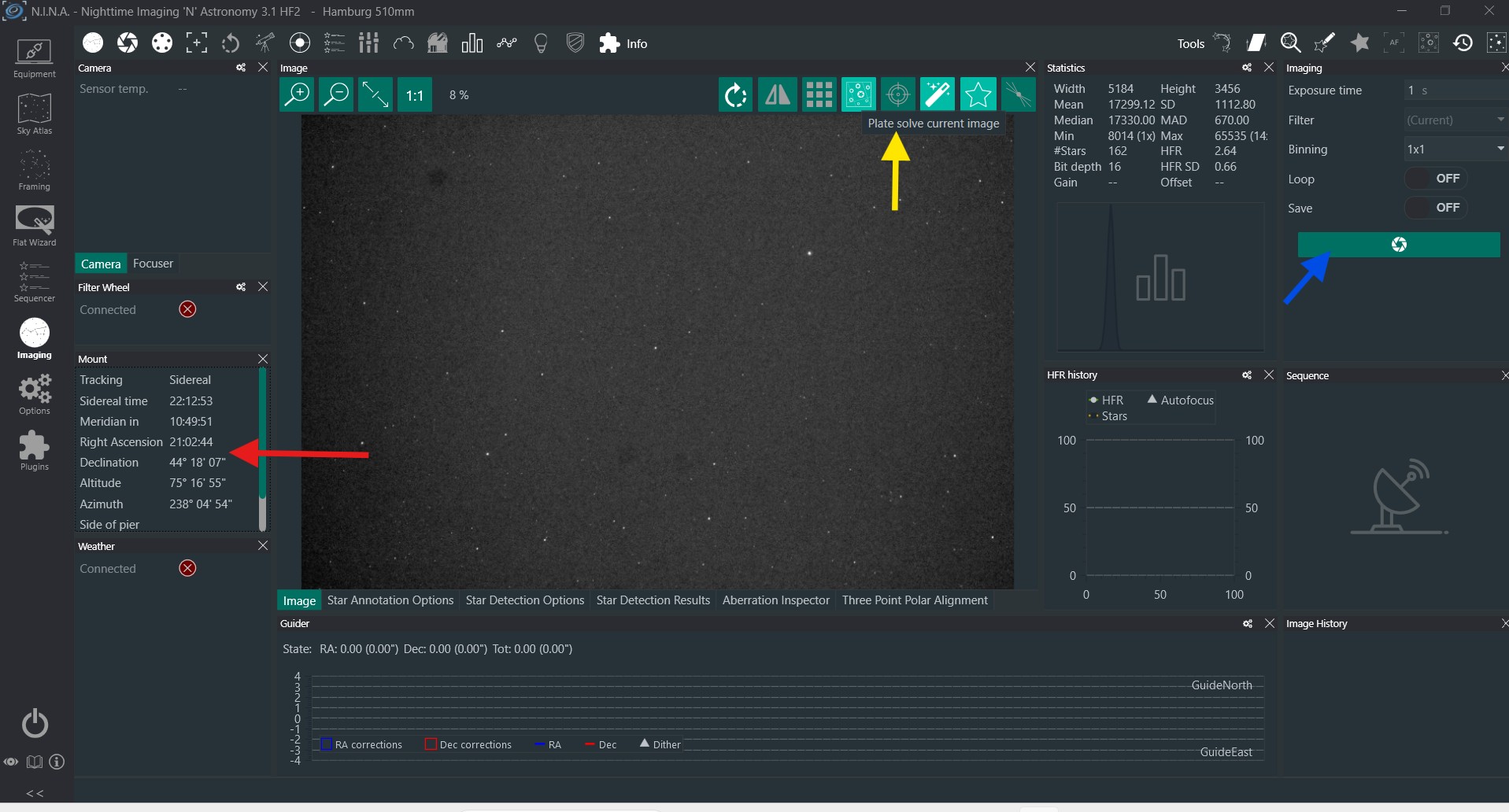Toggle the Save switch
Image resolution: width=1509 pixels, height=812 pixels.
(1436, 208)
